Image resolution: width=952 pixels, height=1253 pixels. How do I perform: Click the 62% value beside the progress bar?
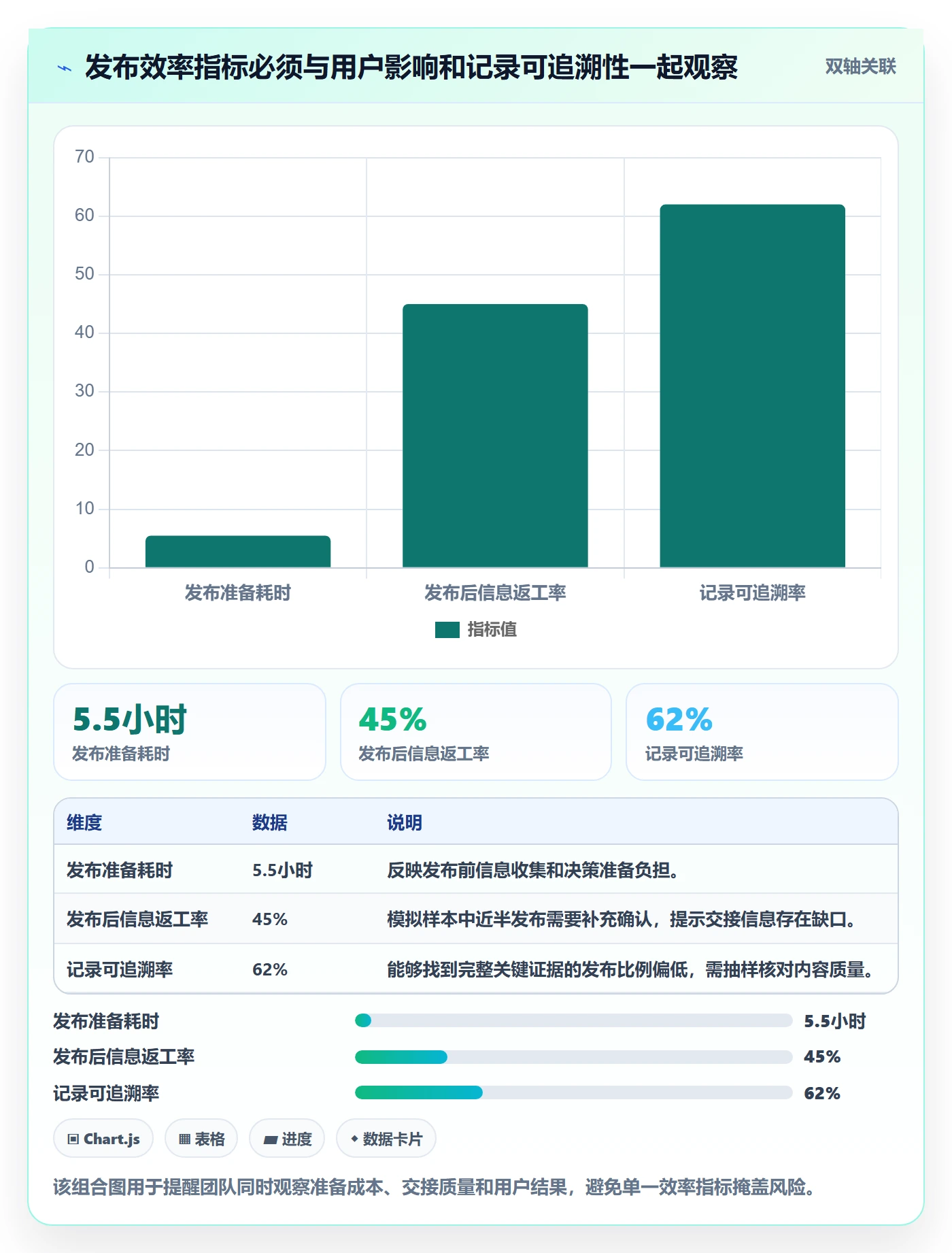pos(822,1094)
